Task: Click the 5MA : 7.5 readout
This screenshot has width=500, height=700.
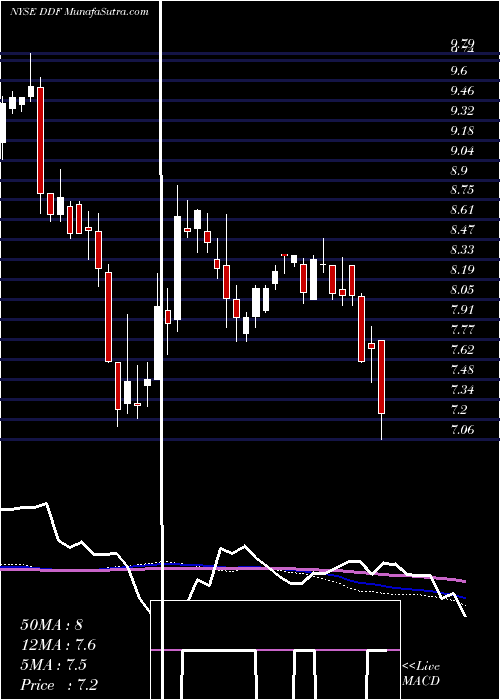Action: tap(53, 665)
